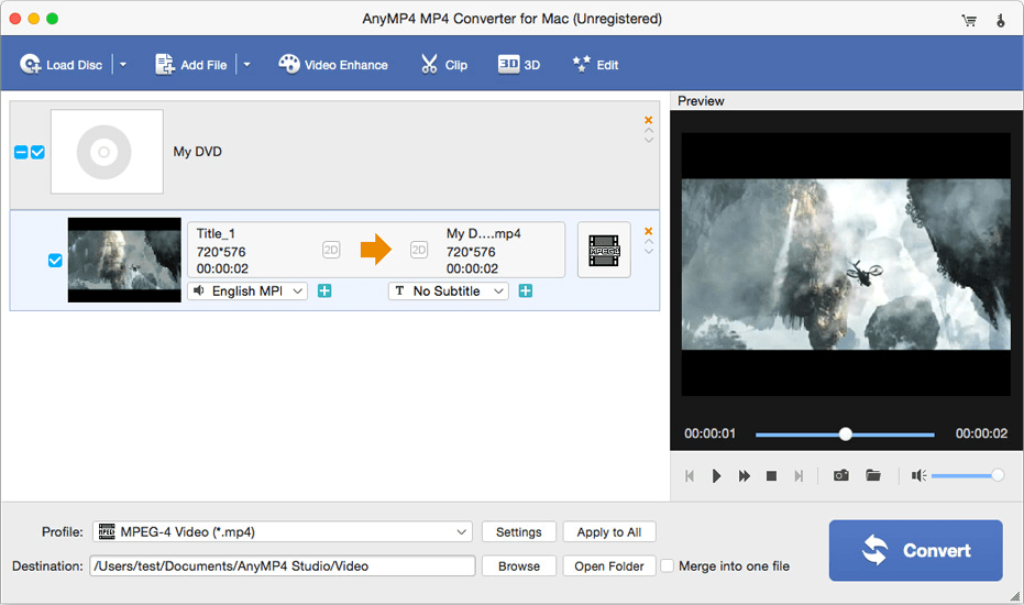1024x605 pixels.
Task: Click the Convert button
Action: coord(916,550)
